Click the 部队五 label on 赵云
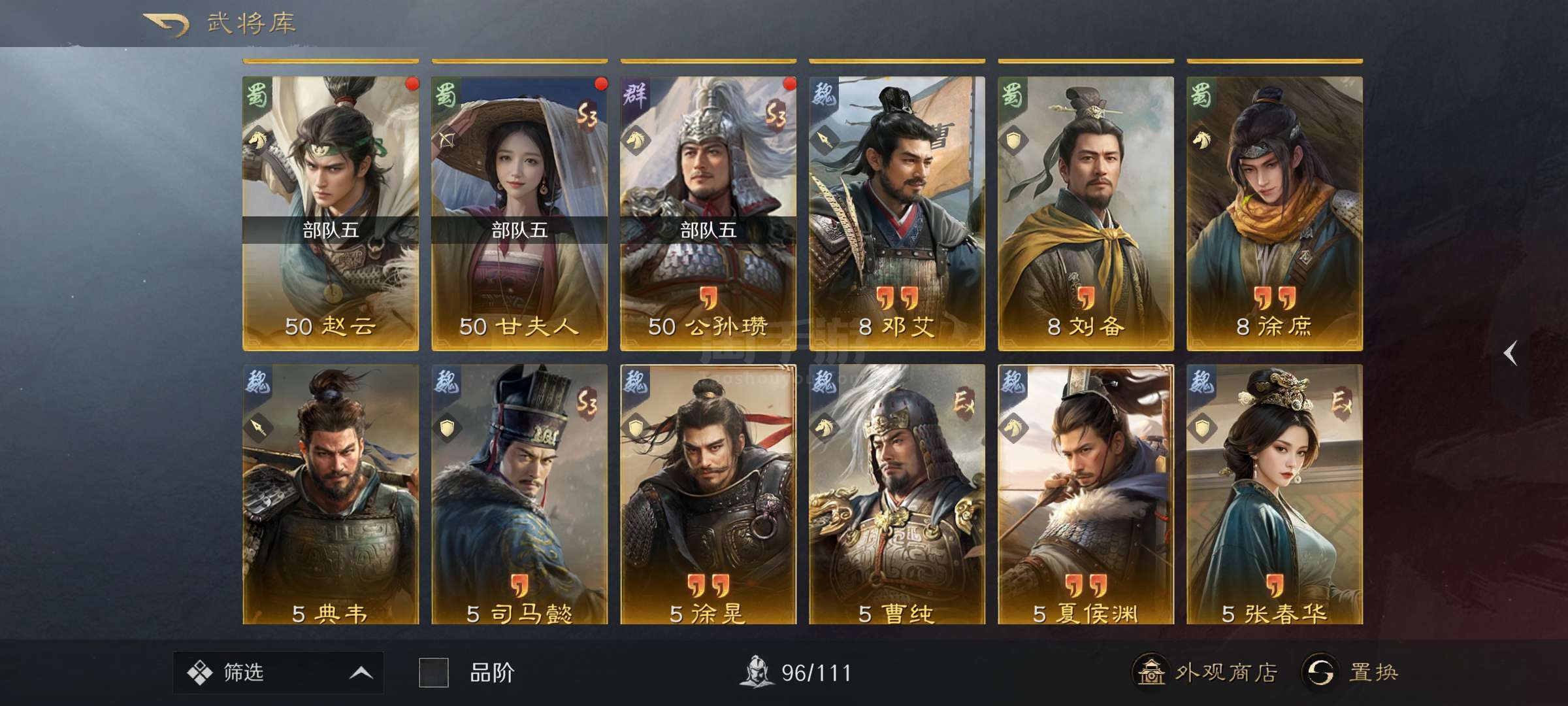1568x706 pixels. 331,230
